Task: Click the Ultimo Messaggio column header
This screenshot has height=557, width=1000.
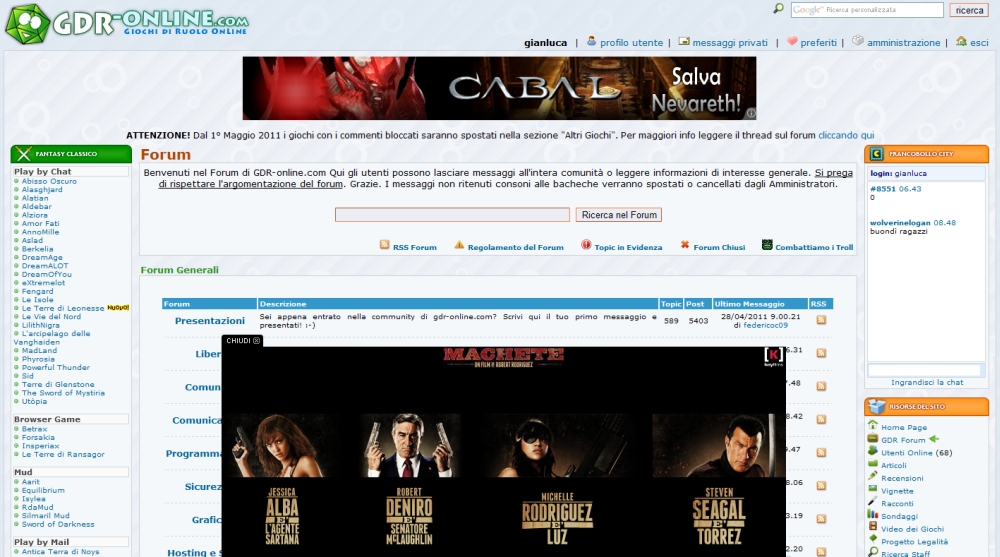Action: click(x=760, y=304)
